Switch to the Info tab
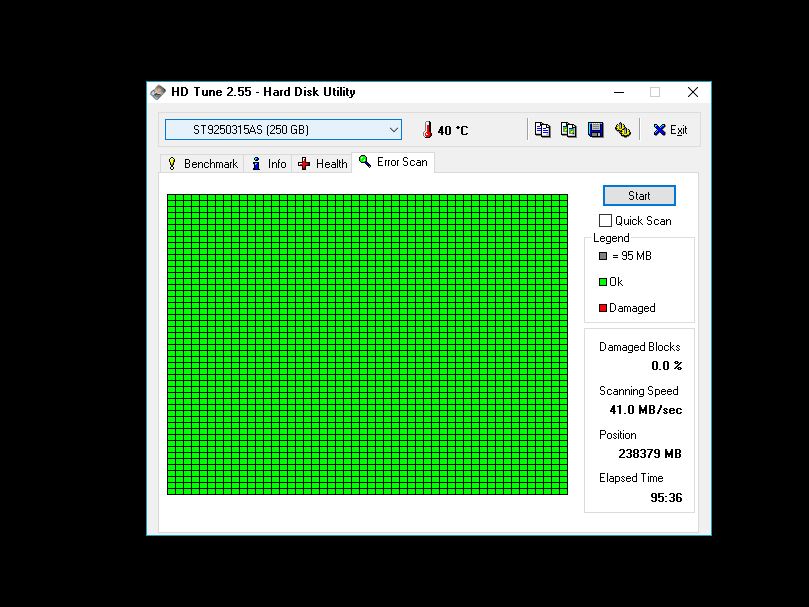 coord(268,164)
